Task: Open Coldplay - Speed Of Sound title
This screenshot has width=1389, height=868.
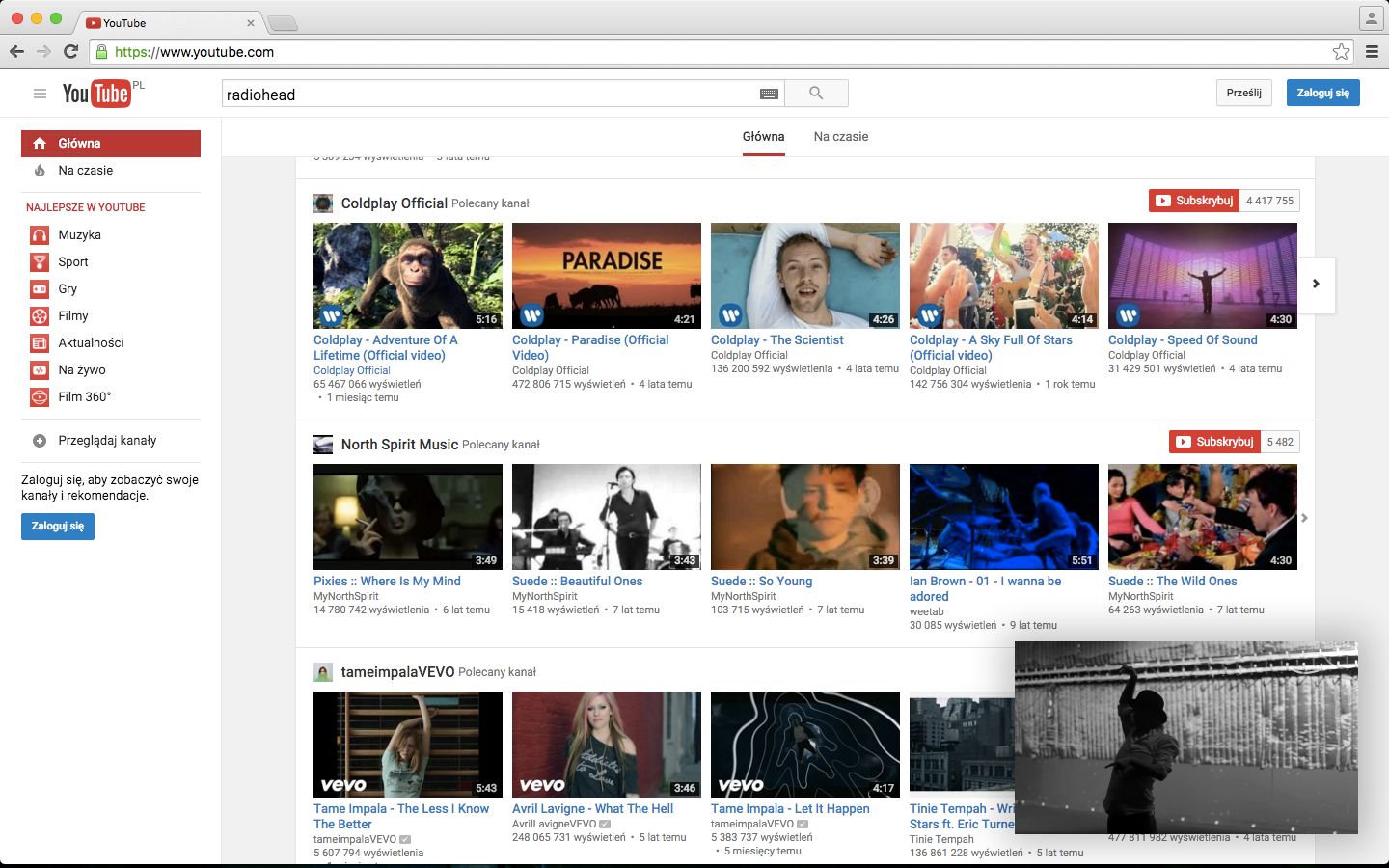Action: point(1183,339)
